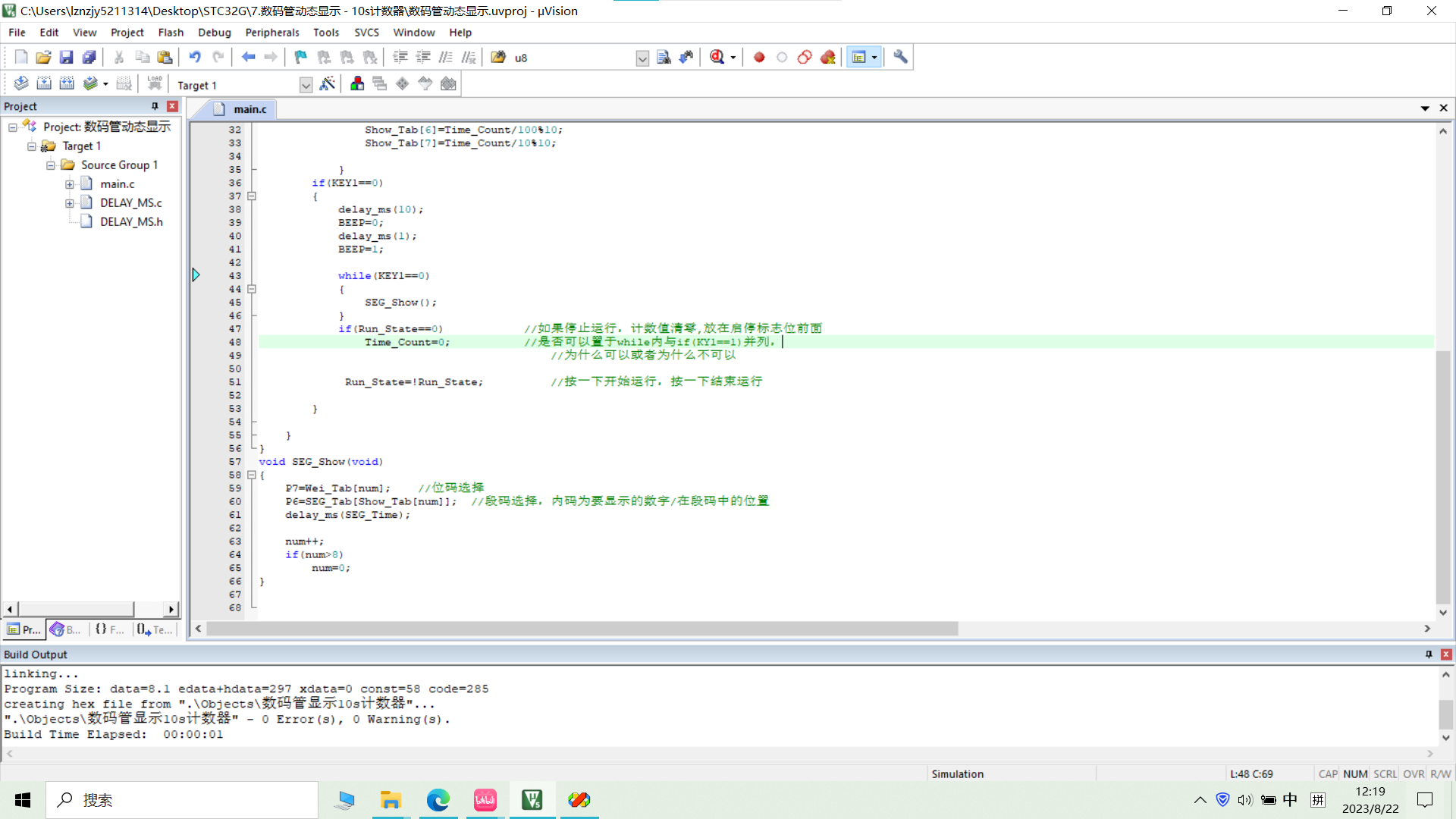The height and width of the screenshot is (819, 1456).
Task: Collapse the SEG_Show function at line 58
Action: click(x=252, y=475)
